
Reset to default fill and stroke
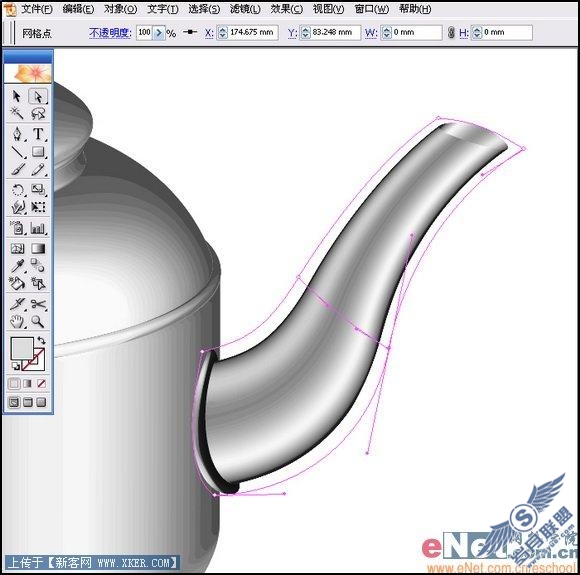[16, 366]
